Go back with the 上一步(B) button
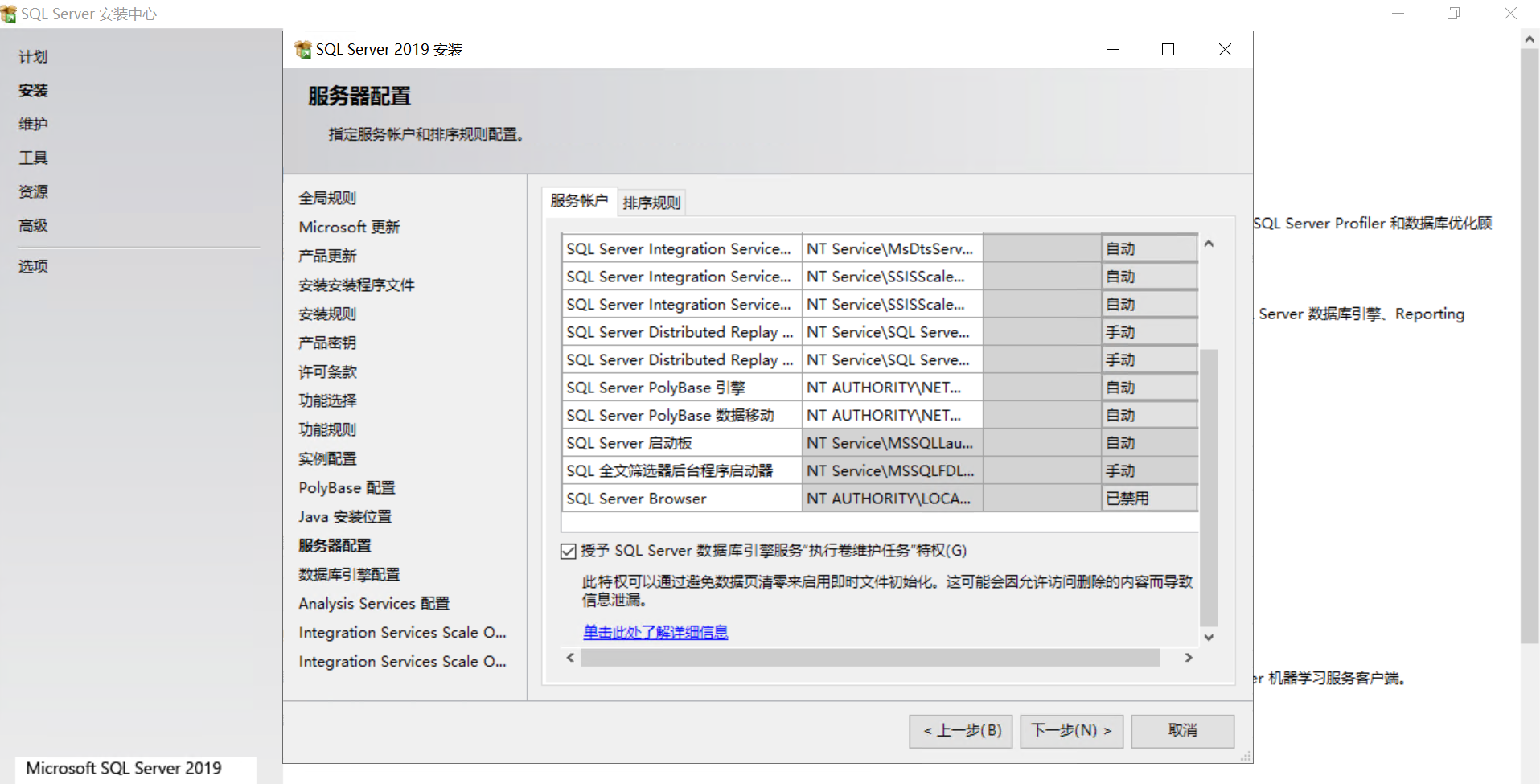Screen dimensions: 1540x784 (961, 731)
